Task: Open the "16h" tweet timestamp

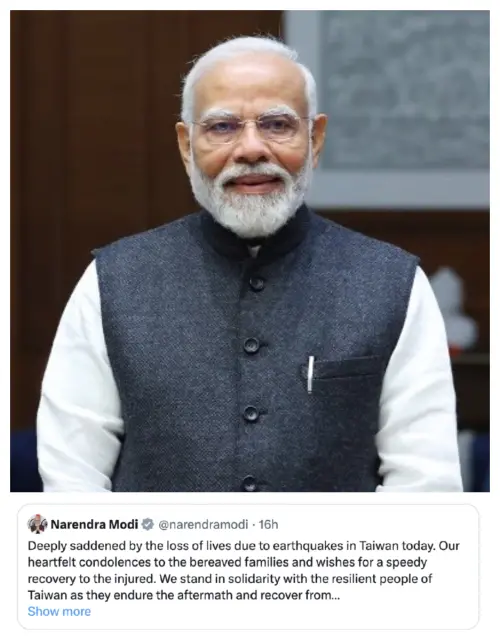Action: (269, 524)
